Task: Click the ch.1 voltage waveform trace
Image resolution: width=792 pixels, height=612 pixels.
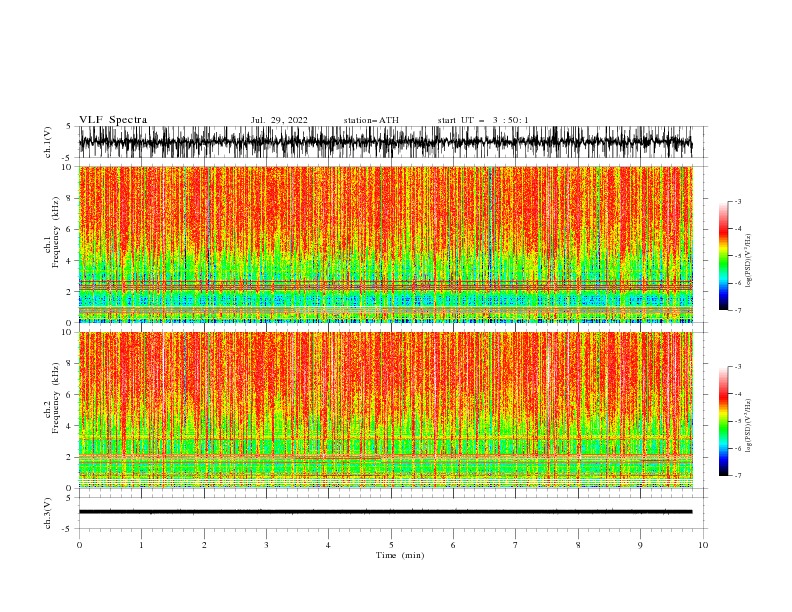Action: (385, 142)
